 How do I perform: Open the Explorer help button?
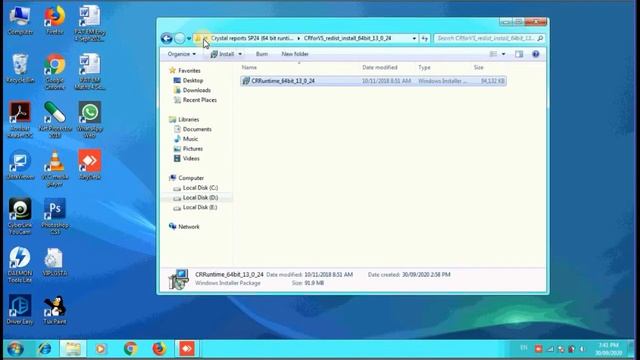(x=536, y=54)
